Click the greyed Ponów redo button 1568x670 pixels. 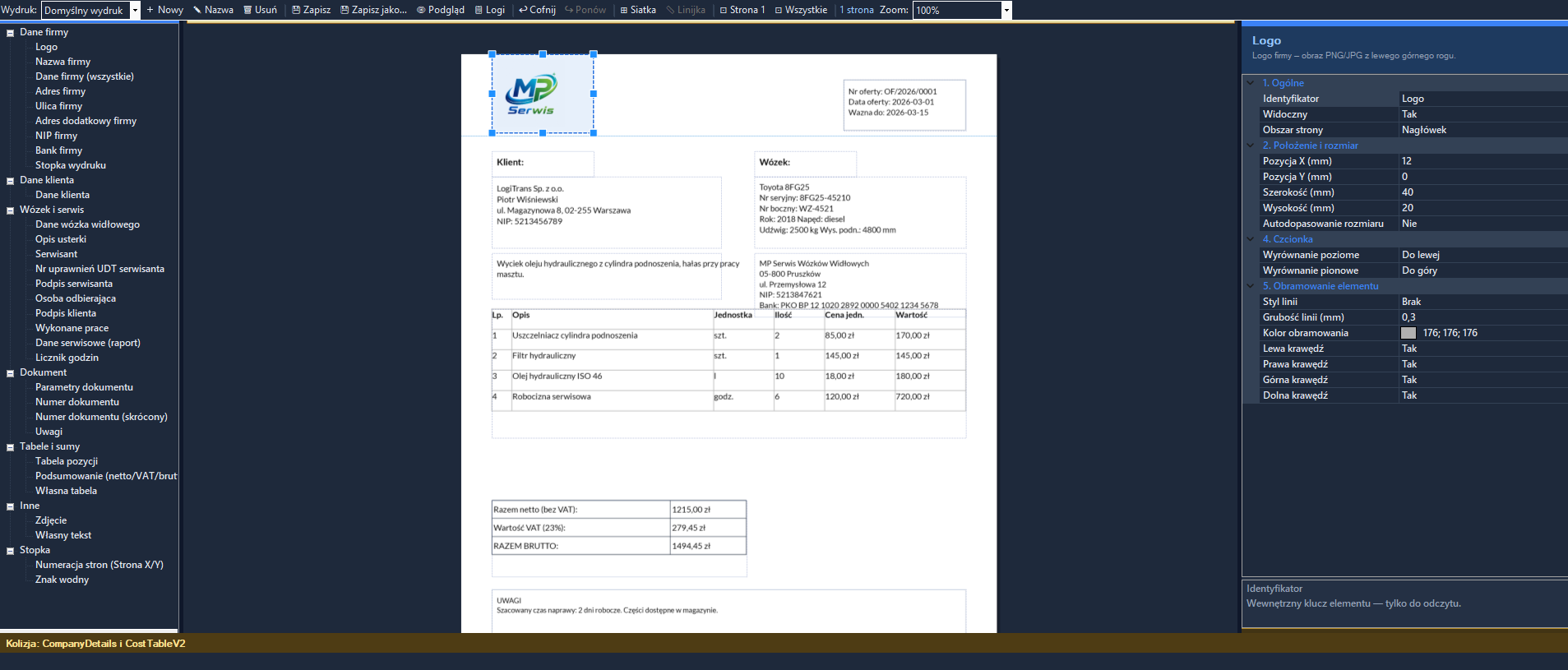(x=585, y=10)
